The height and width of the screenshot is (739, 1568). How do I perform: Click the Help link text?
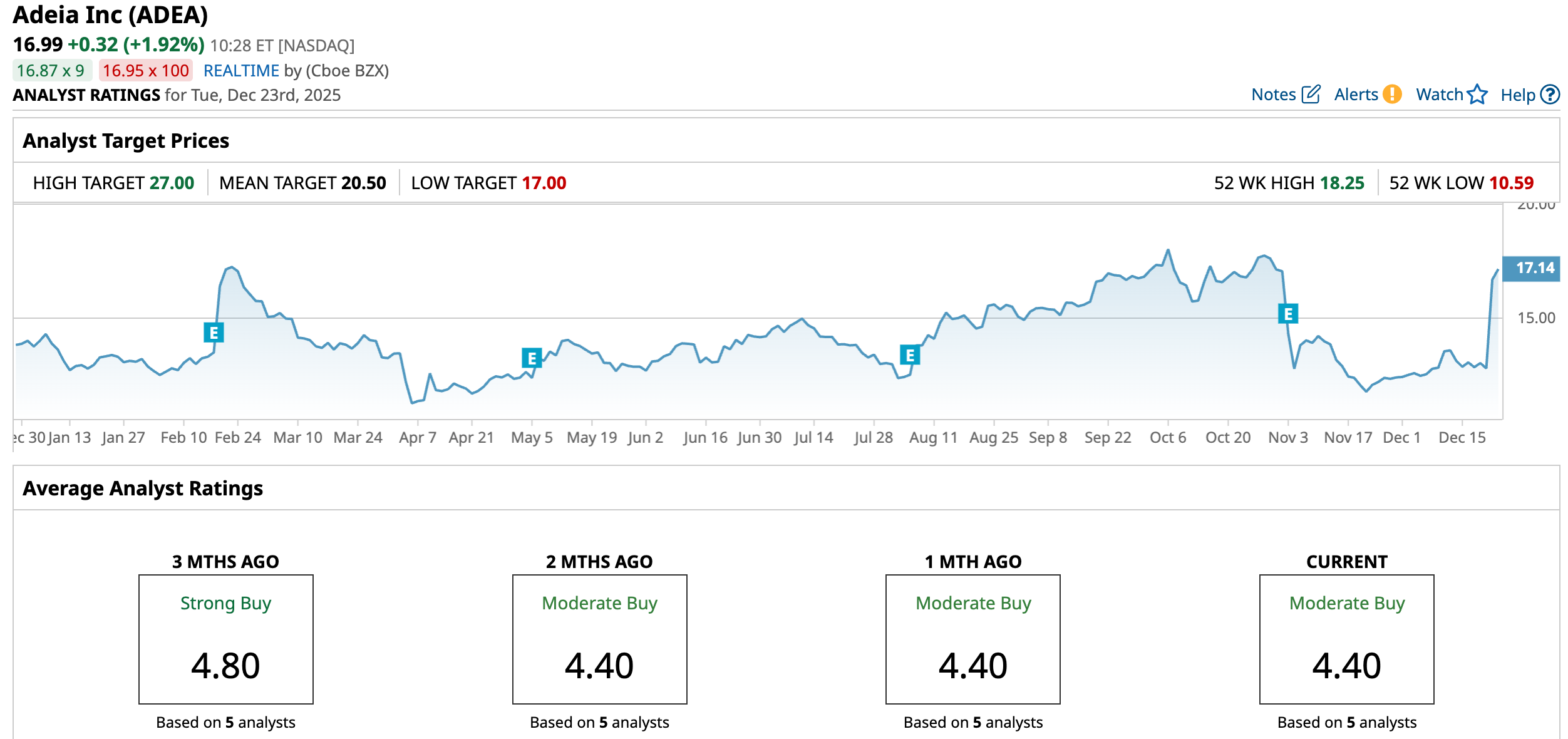click(1517, 95)
